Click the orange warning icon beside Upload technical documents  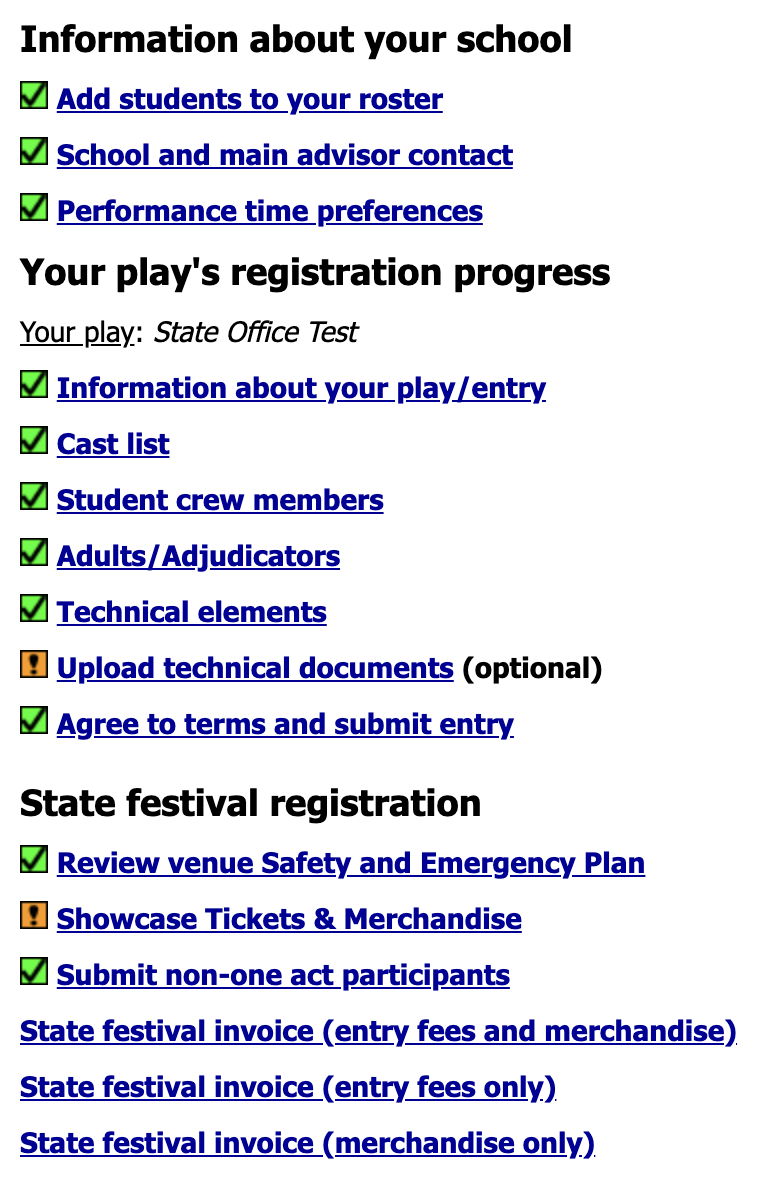click(34, 665)
